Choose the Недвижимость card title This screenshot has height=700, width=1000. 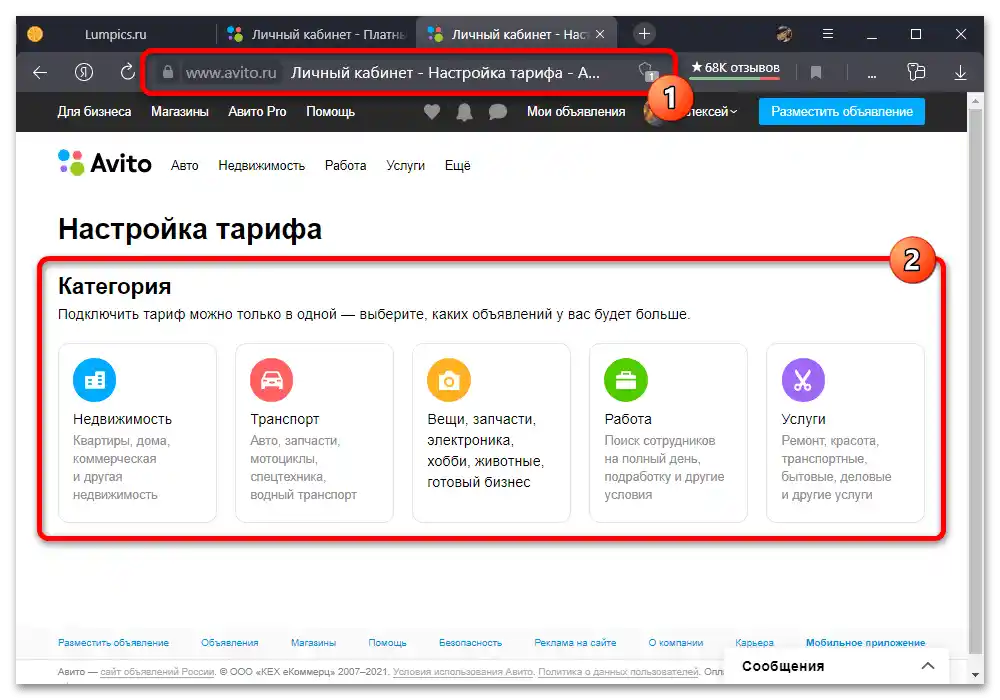coord(122,419)
